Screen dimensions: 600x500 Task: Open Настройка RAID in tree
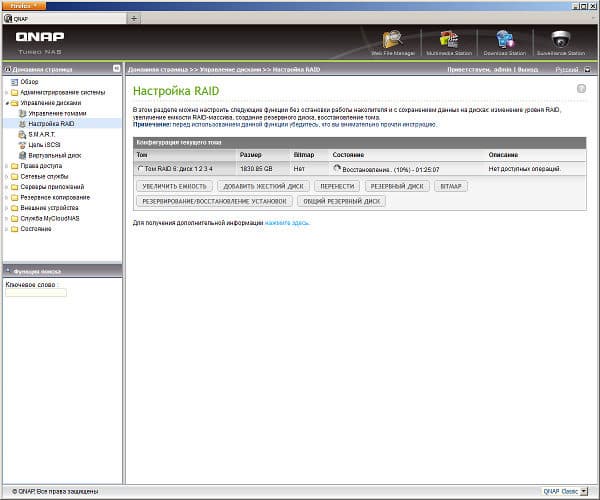51,124
